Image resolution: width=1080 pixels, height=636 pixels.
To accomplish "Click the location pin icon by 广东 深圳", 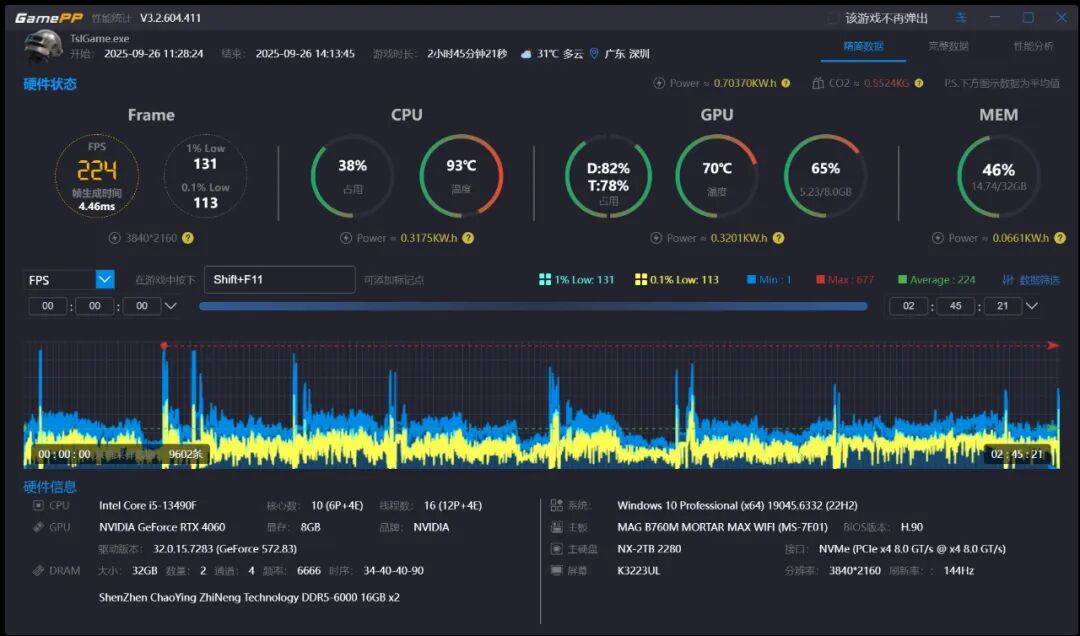I will [x=594, y=54].
